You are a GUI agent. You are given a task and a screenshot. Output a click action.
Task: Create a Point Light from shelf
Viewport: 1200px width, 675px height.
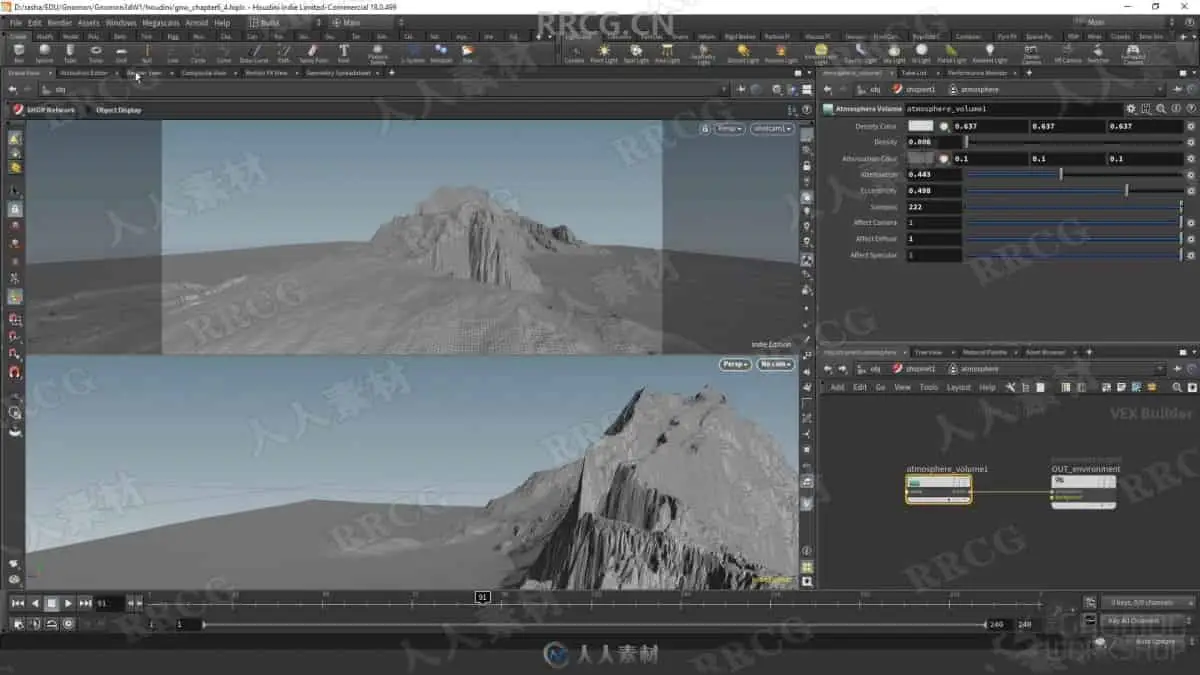[x=603, y=52]
